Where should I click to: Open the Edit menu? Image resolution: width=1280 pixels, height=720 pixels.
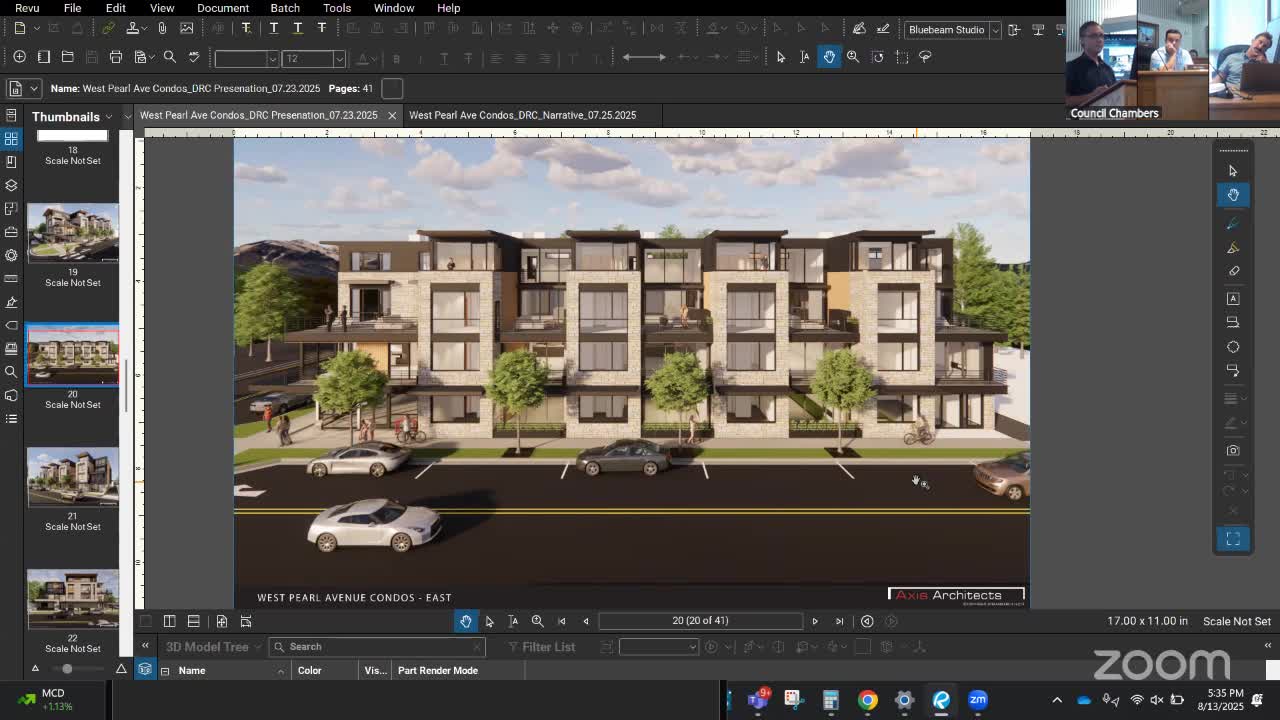pyautogui.click(x=116, y=8)
